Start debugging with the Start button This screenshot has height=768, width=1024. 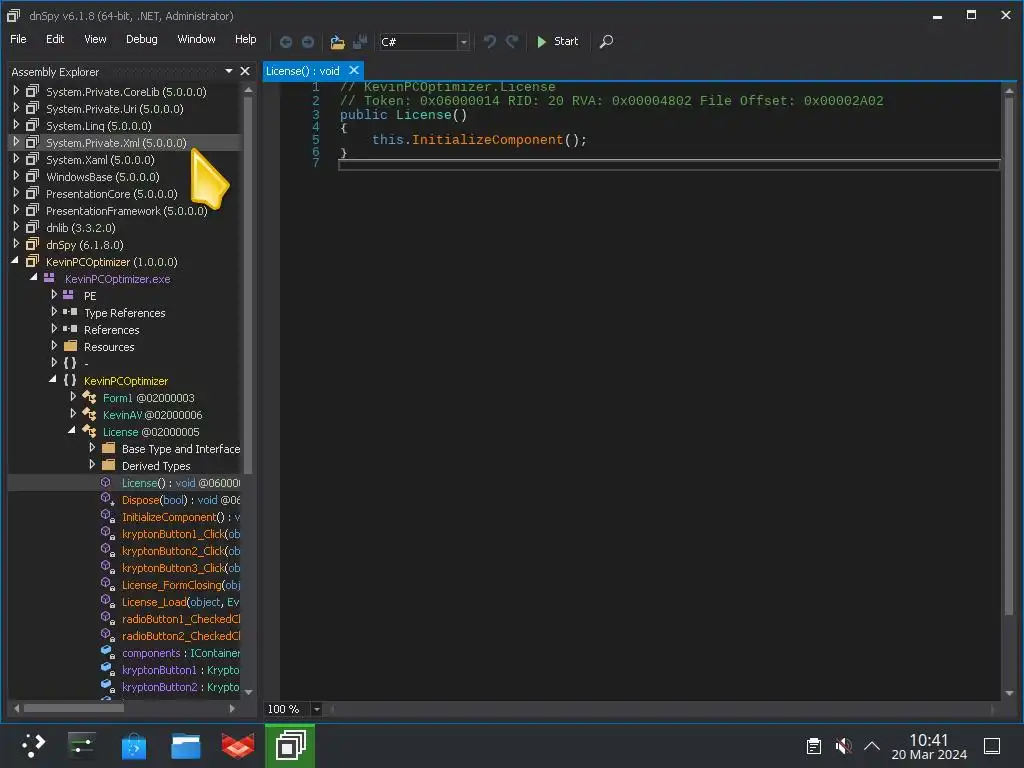pyautogui.click(x=557, y=41)
